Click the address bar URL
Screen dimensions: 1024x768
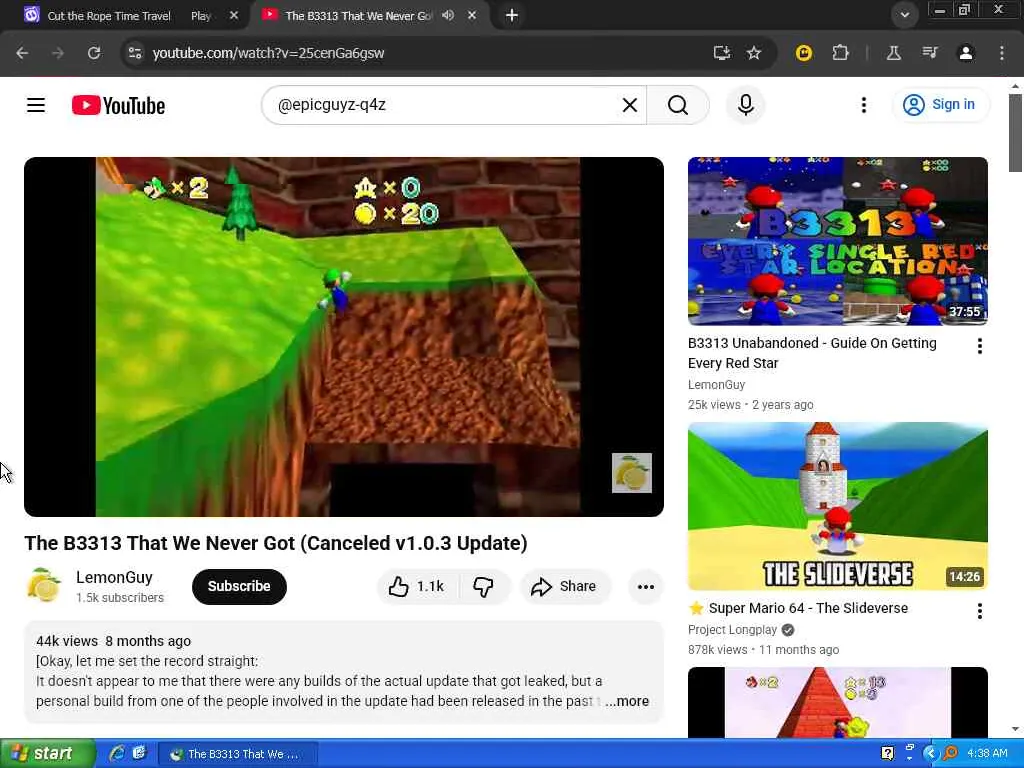point(268,53)
